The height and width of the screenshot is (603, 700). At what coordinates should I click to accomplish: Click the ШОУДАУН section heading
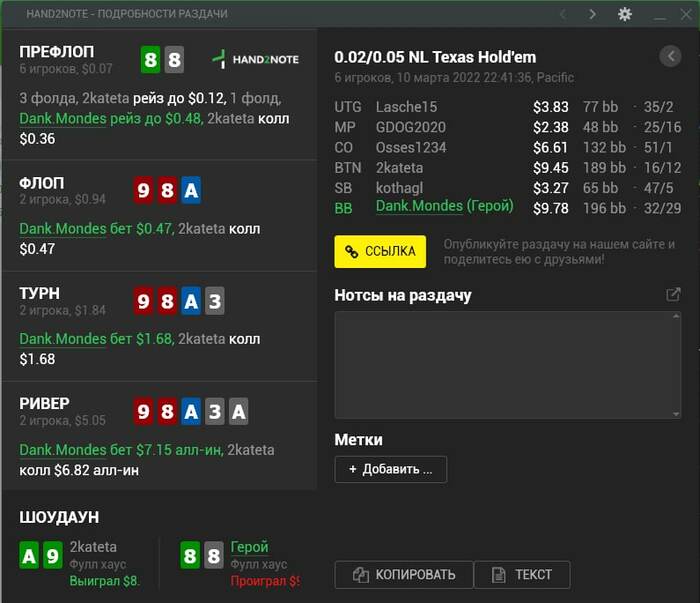(59, 517)
